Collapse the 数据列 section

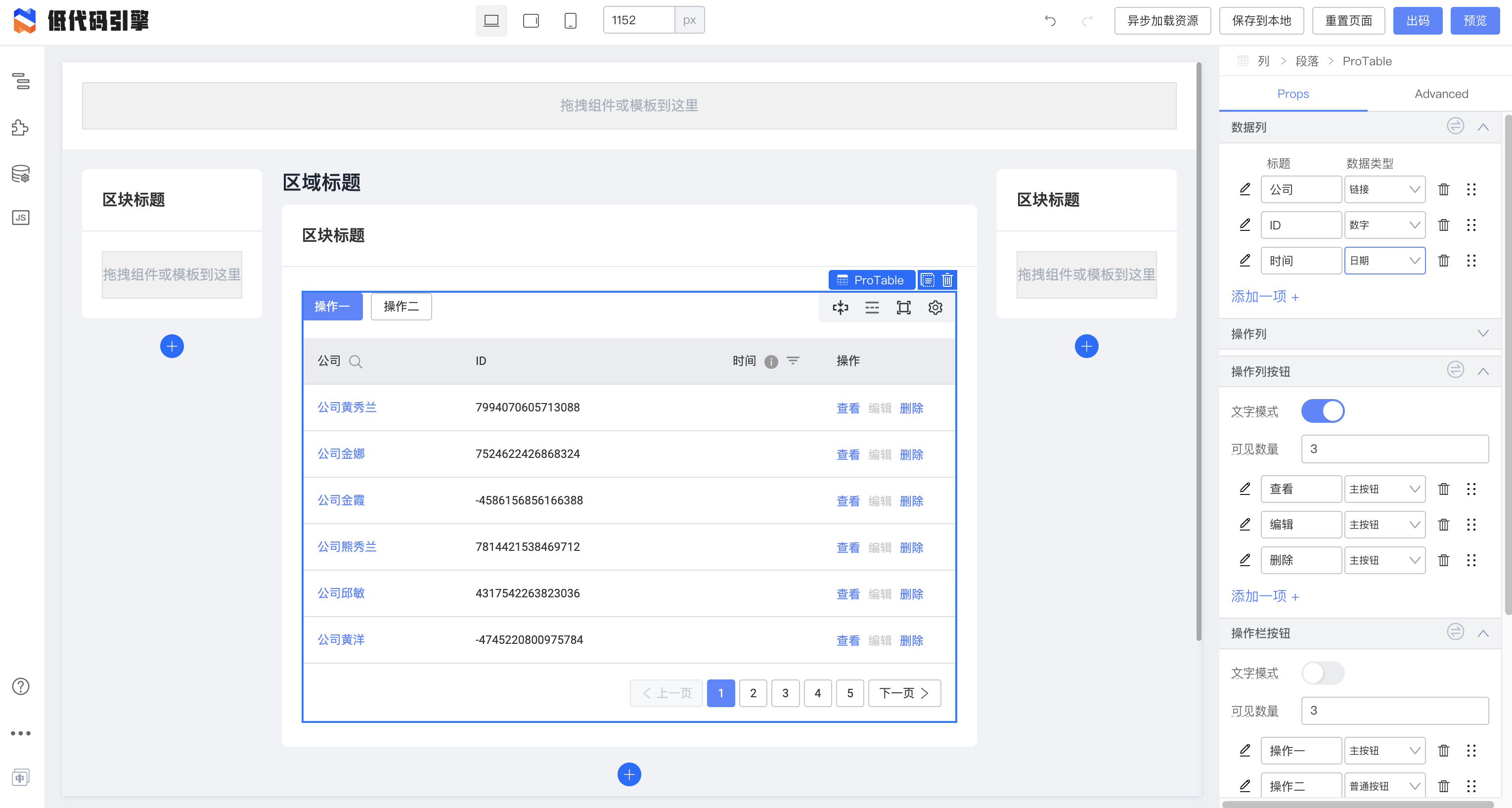(x=1483, y=127)
